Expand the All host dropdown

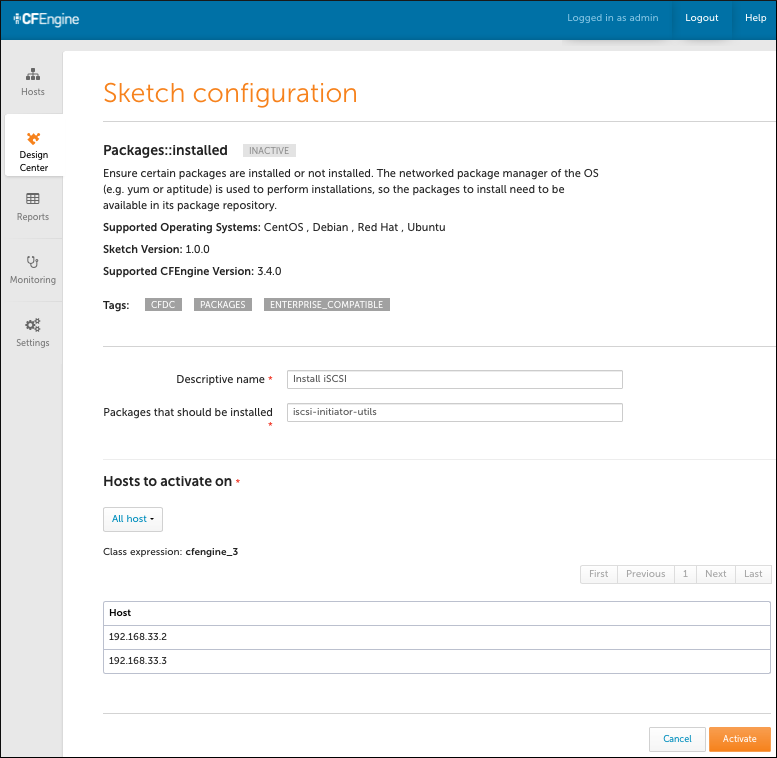(x=133, y=519)
